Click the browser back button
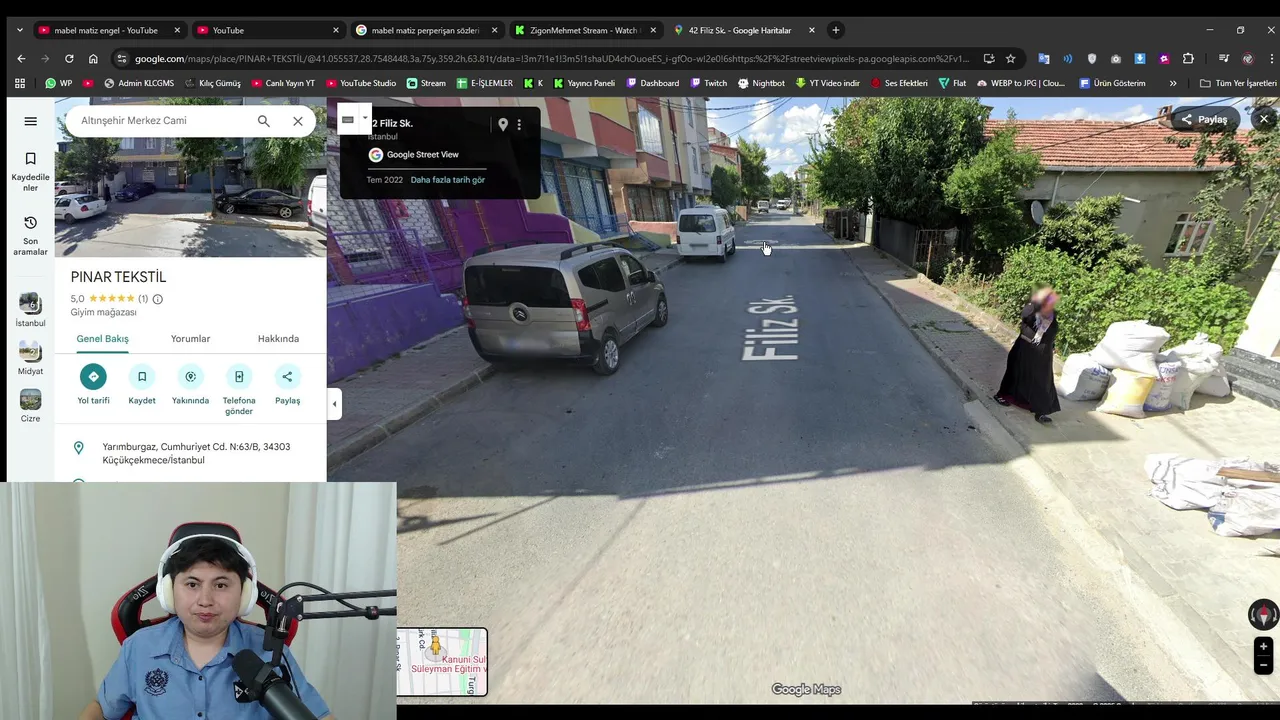The width and height of the screenshot is (1280, 720). (x=21, y=58)
